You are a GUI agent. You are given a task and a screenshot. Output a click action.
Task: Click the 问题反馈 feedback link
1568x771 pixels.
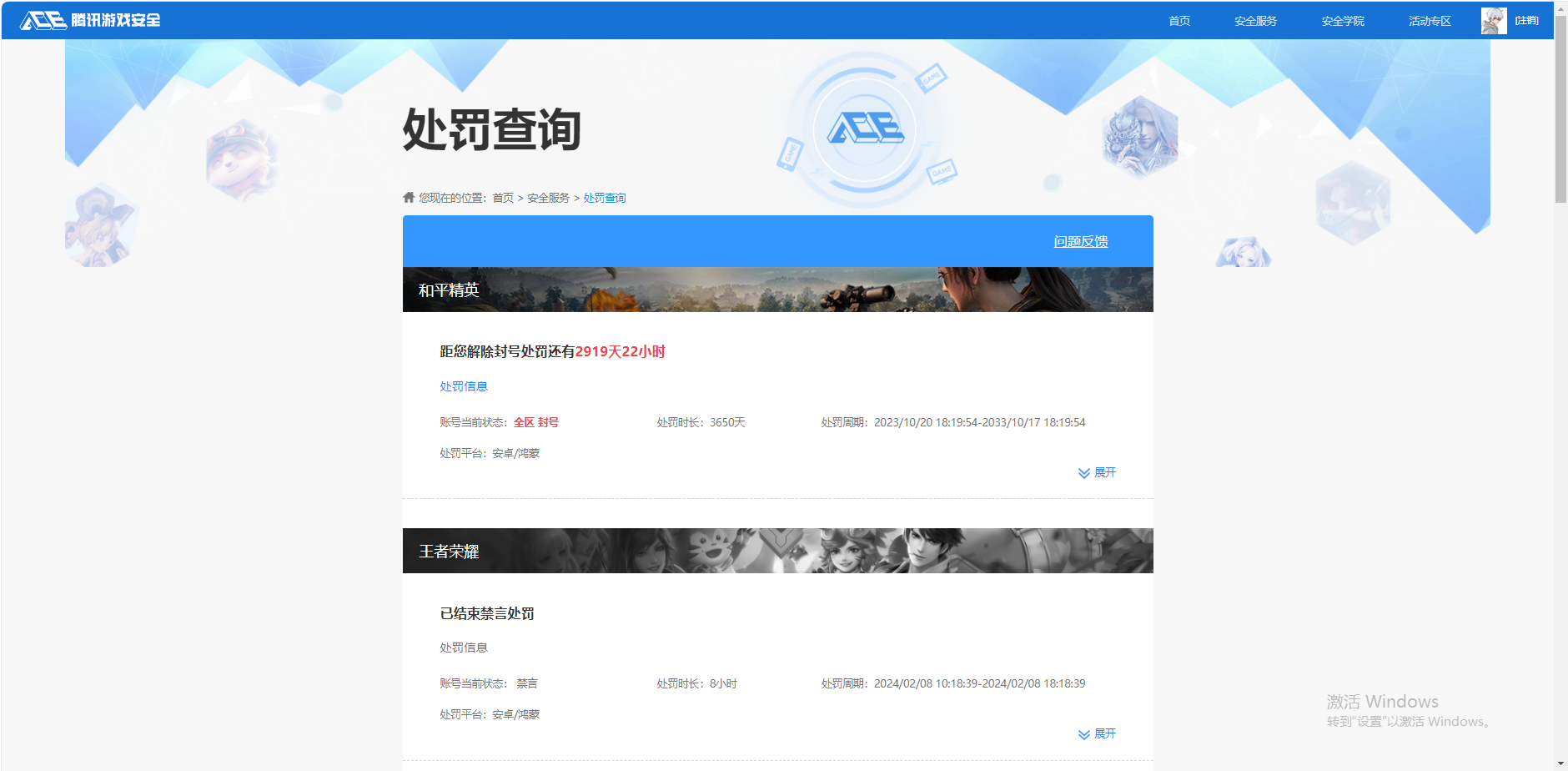point(1080,241)
